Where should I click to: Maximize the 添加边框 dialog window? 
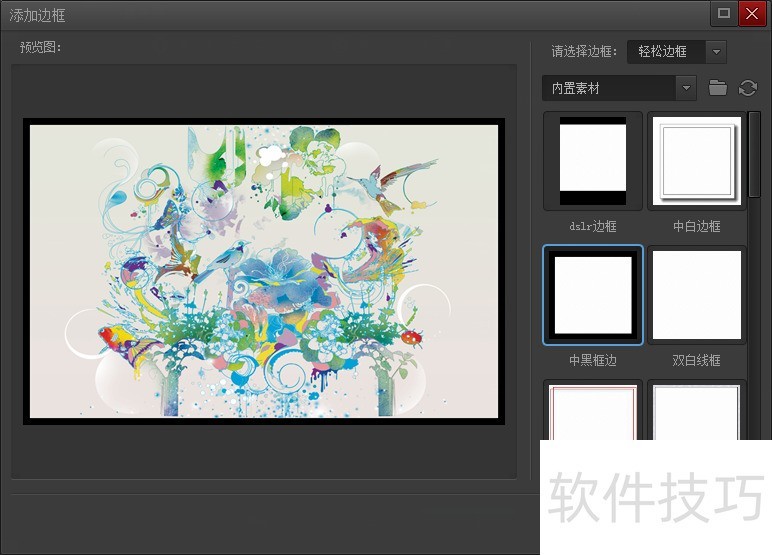tap(724, 14)
